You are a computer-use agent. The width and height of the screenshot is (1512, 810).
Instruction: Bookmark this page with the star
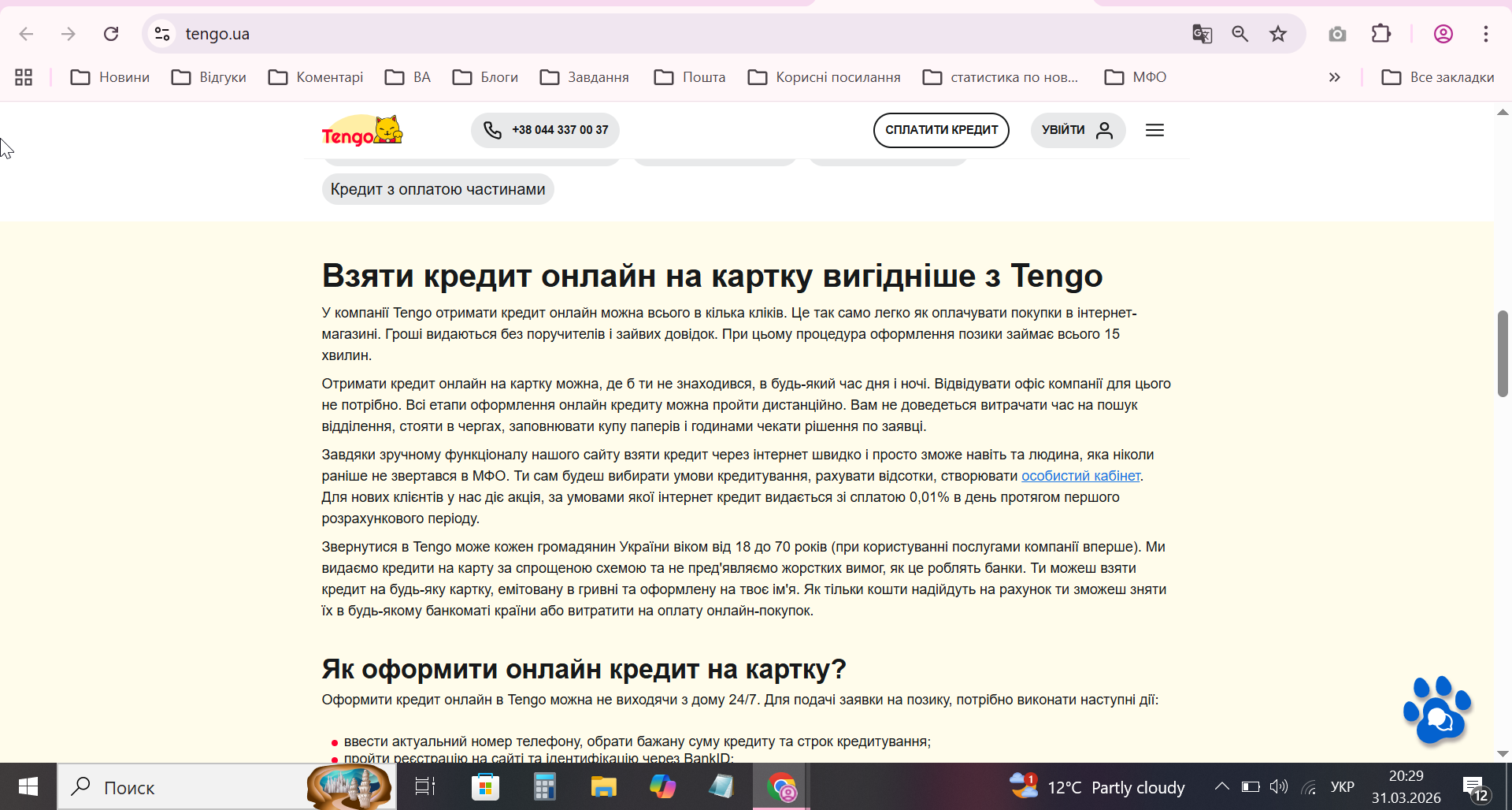tap(1278, 34)
